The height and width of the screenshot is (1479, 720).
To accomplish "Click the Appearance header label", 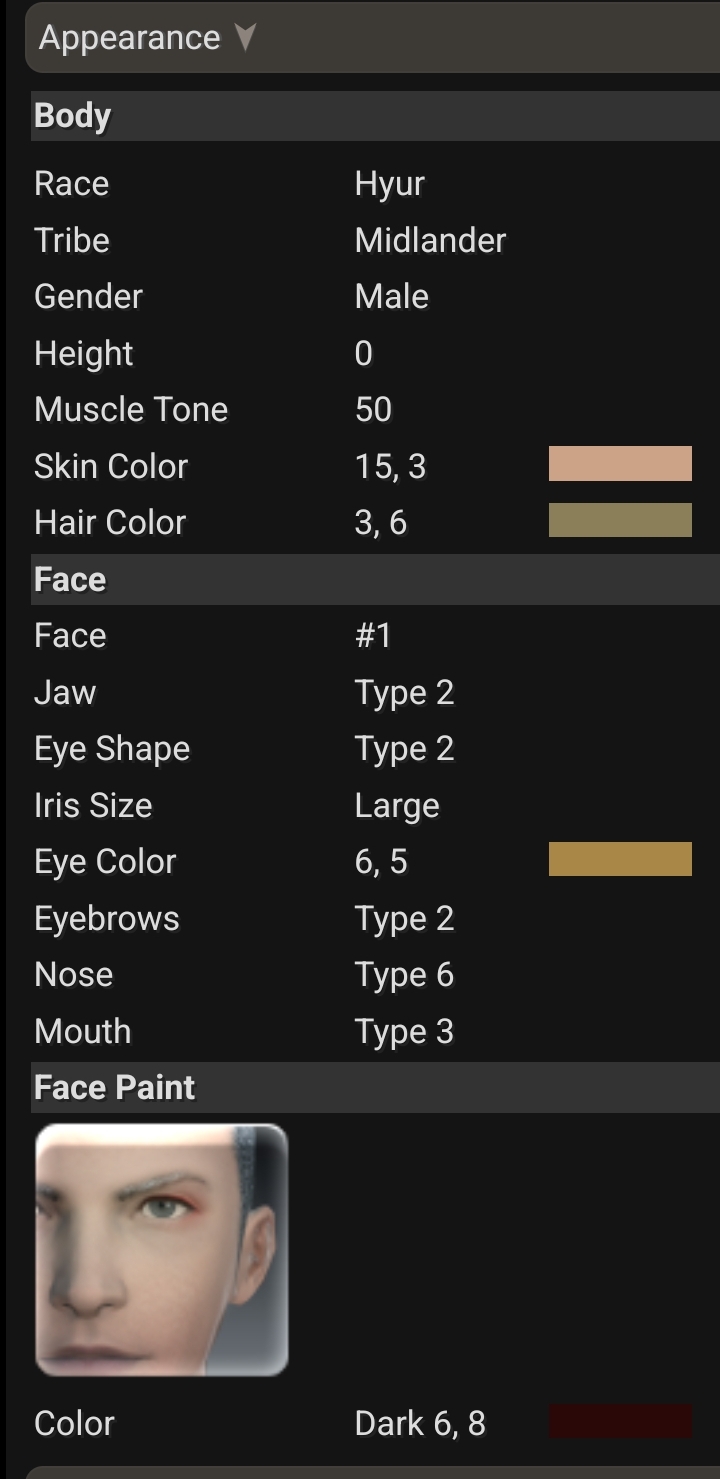I will click(x=129, y=38).
